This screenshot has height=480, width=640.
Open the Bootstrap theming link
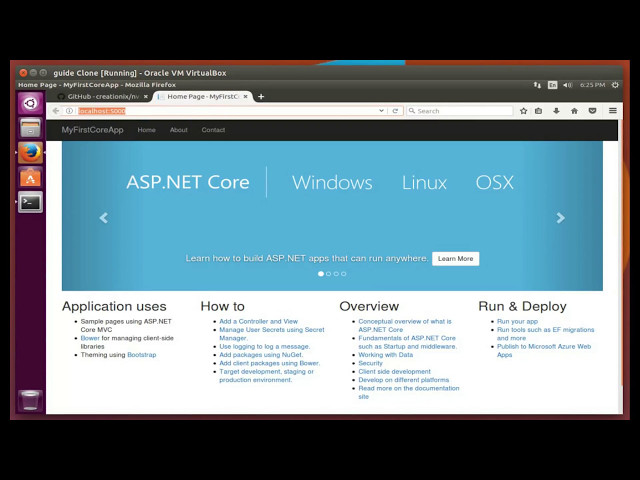(x=142, y=355)
